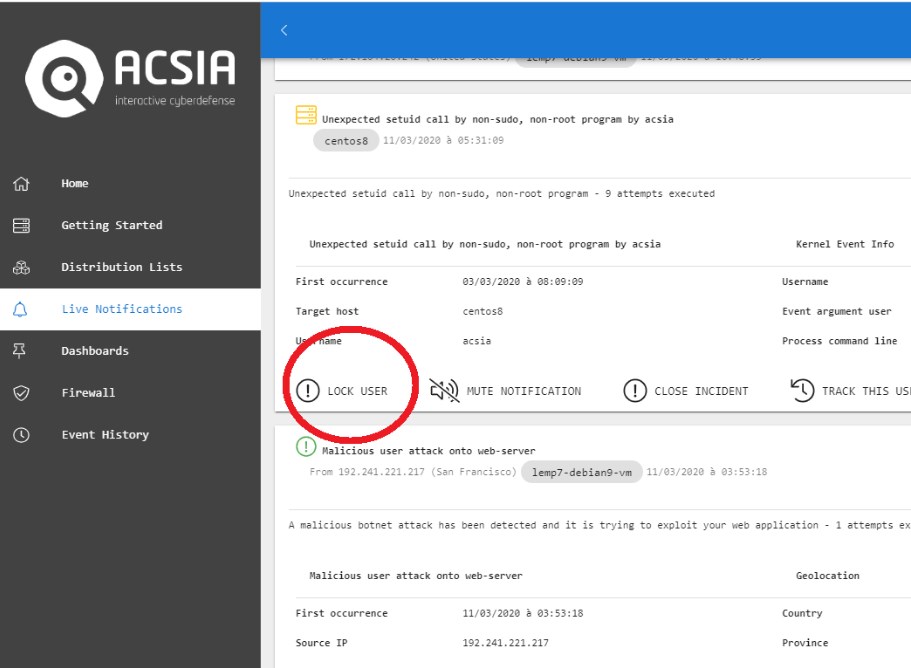Click the '9 attempts executed' description line
Viewport: 911px width, 668px height.
click(502, 193)
